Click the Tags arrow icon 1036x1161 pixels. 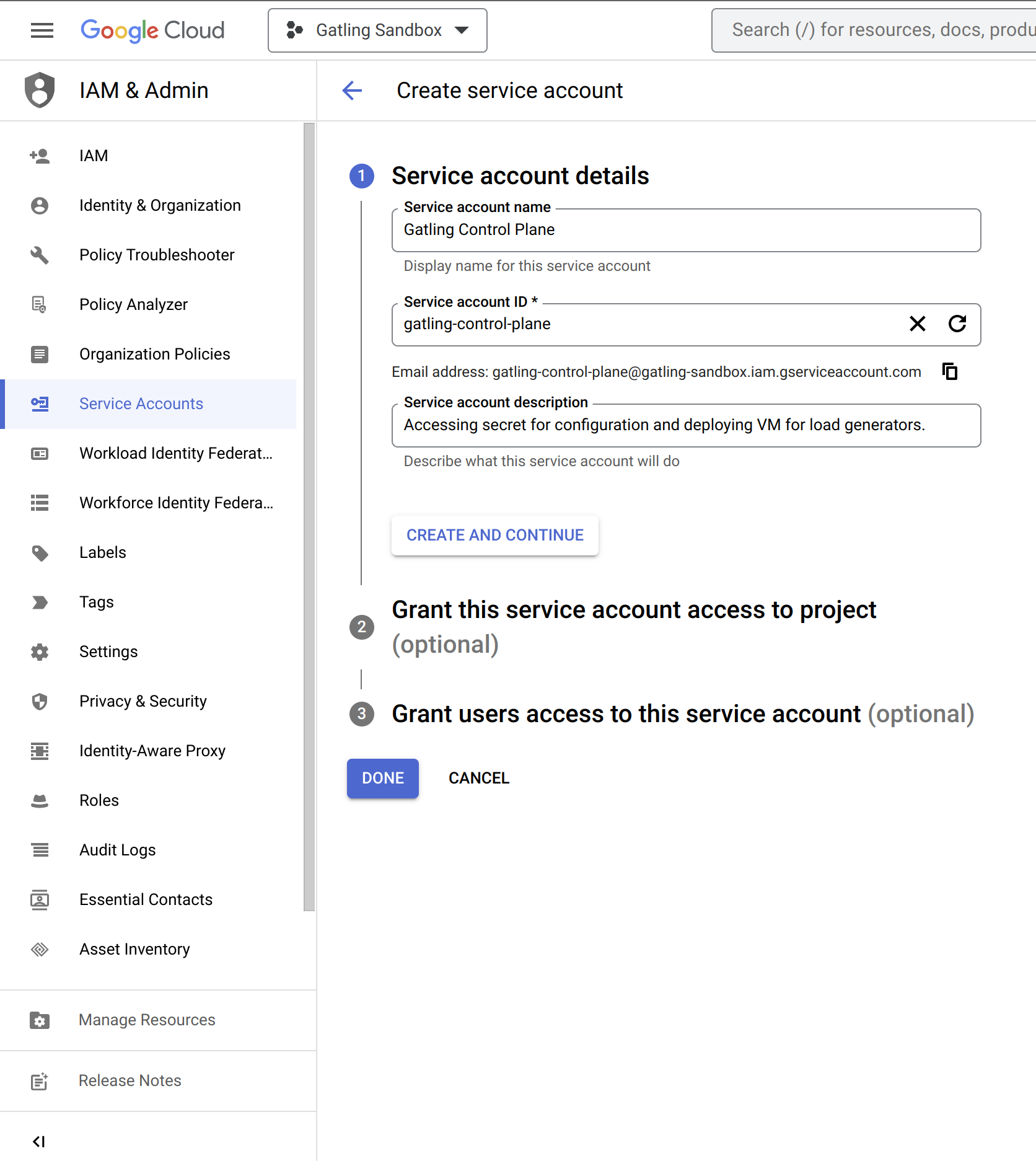(x=40, y=602)
